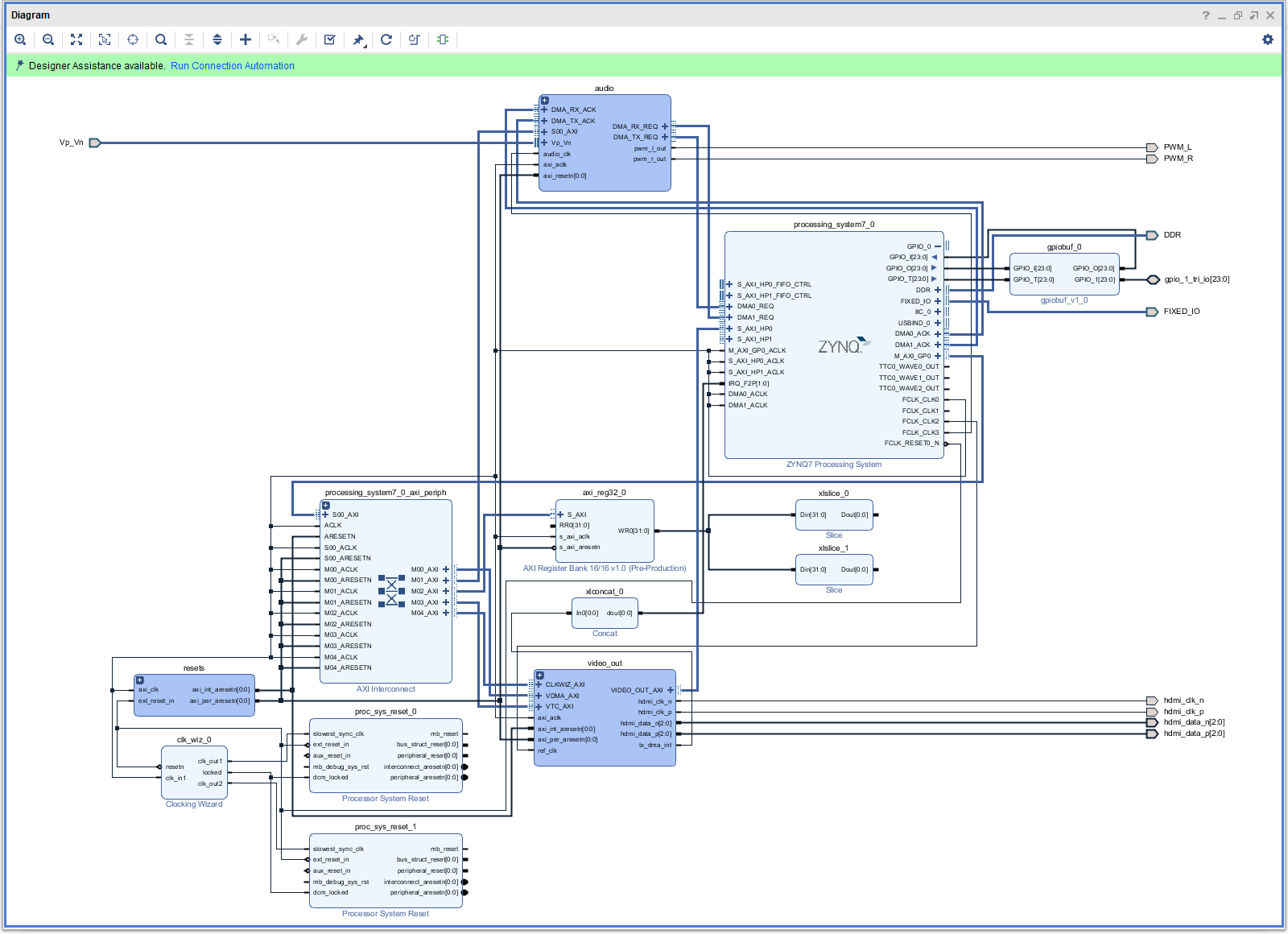1288x934 pixels.
Task: Click the Search magnifier toolbar icon
Action: (x=161, y=39)
